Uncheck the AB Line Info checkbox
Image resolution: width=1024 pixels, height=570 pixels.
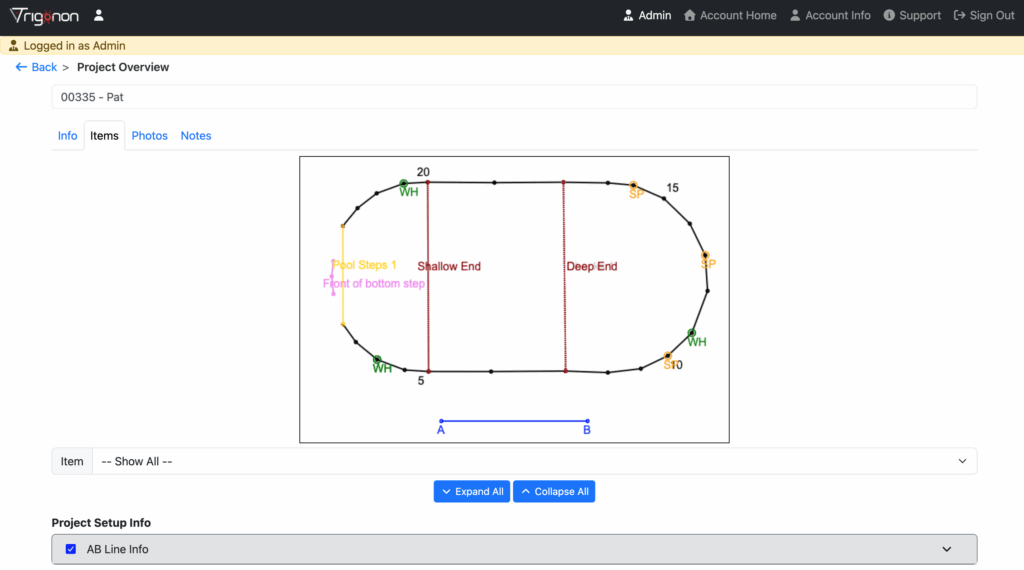71,549
